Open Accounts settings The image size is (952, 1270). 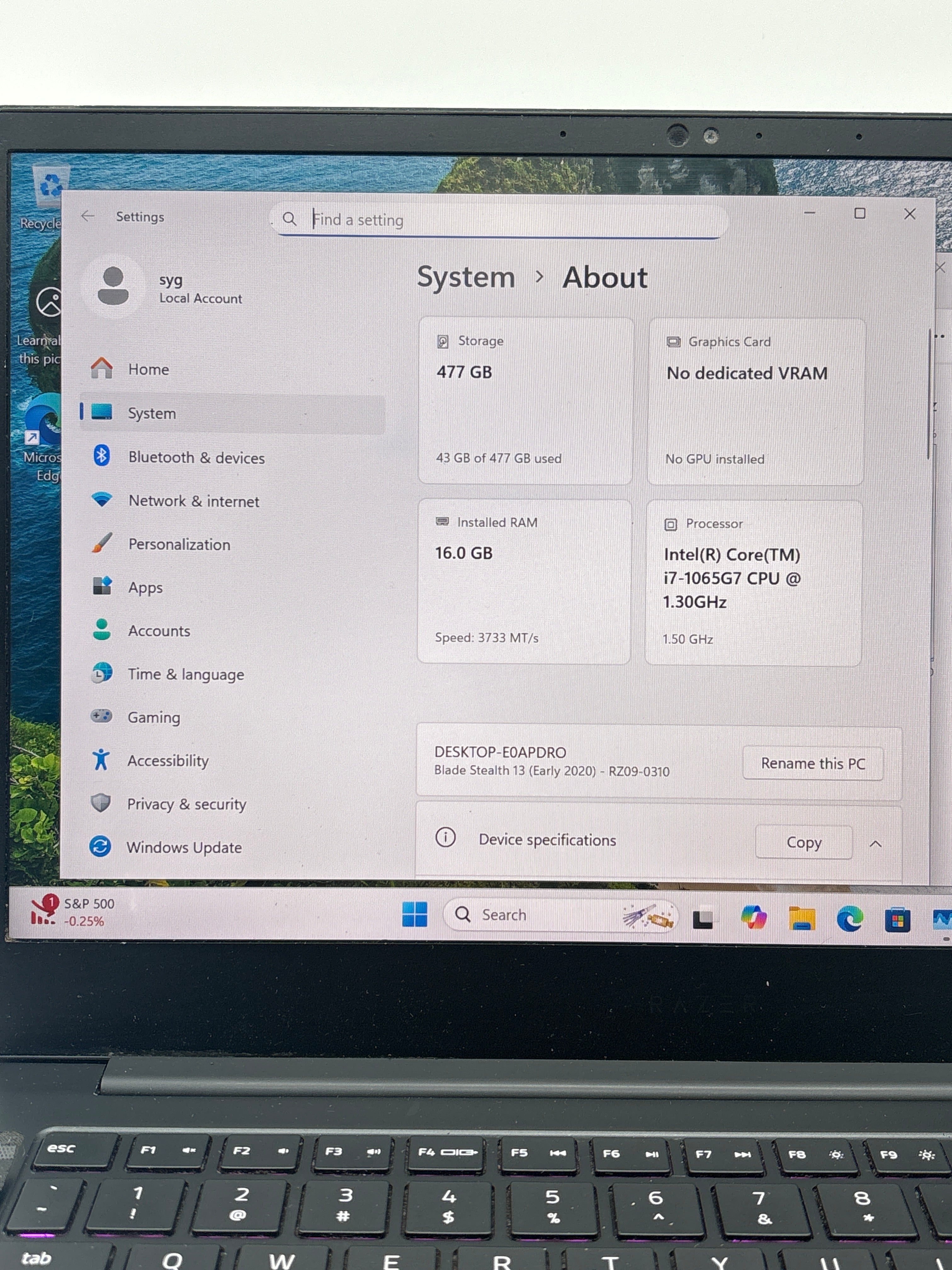232,630
